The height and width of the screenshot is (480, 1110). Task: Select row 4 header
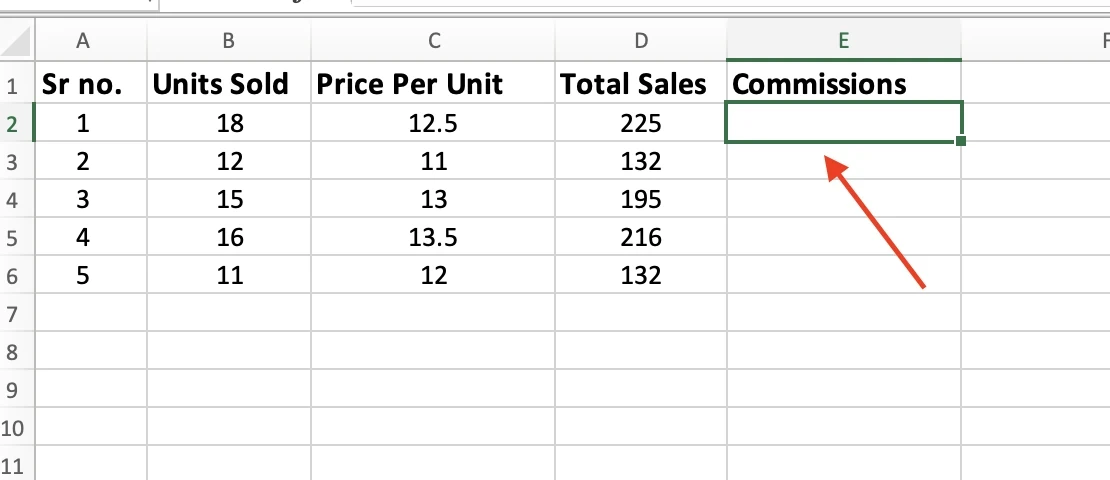[x=17, y=199]
